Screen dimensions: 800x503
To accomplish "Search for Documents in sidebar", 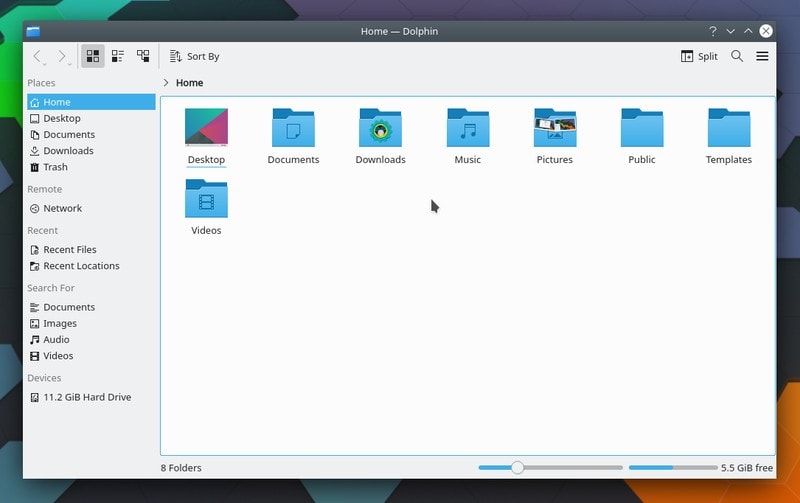I will tap(91, 308).
